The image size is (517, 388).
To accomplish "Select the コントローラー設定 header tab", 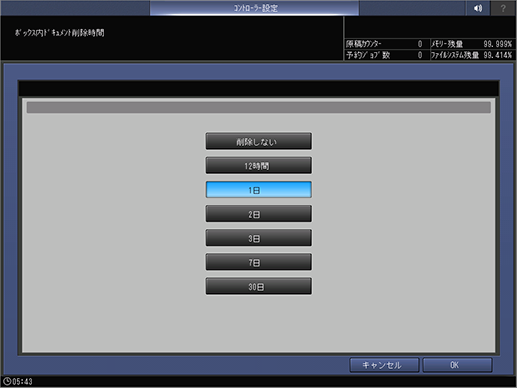I will tap(254, 8).
